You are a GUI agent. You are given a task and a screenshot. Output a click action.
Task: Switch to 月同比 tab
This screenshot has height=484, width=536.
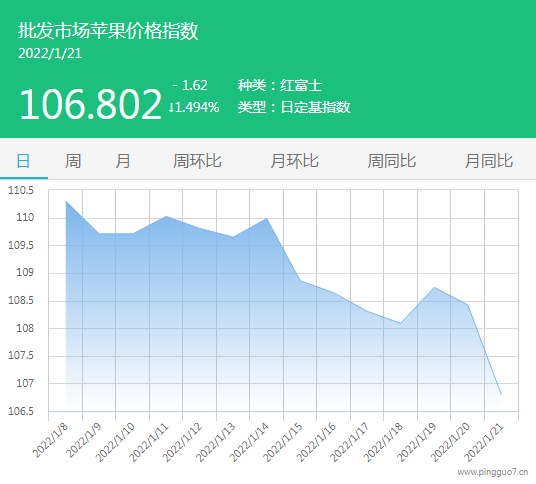coord(488,161)
